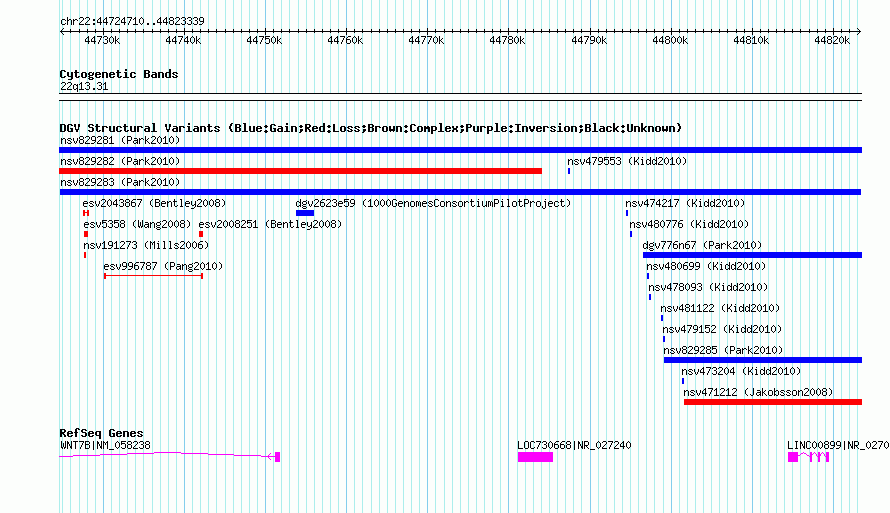Viewport: 890px width, 513px height.
Task: Select the red nsv829282 loss bar
Action: [x=300, y=171]
